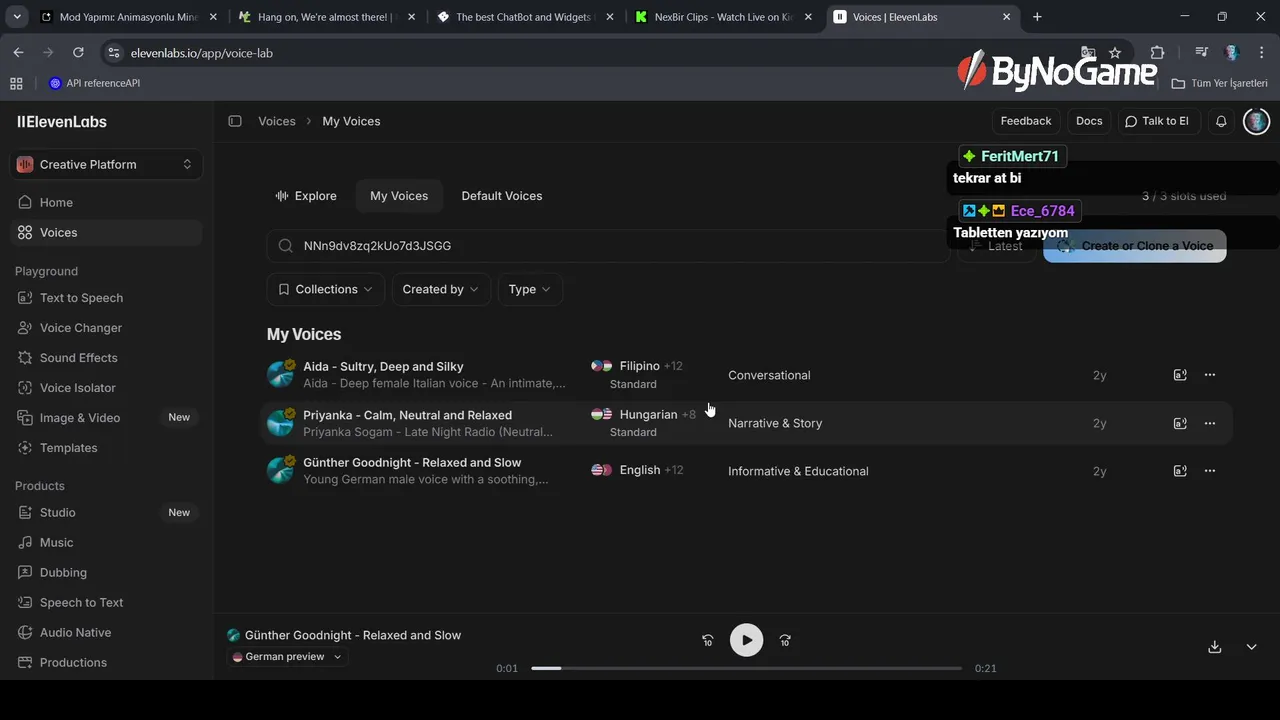This screenshot has height=720, width=1280.
Task: Click Feedback button
Action: tap(1026, 121)
